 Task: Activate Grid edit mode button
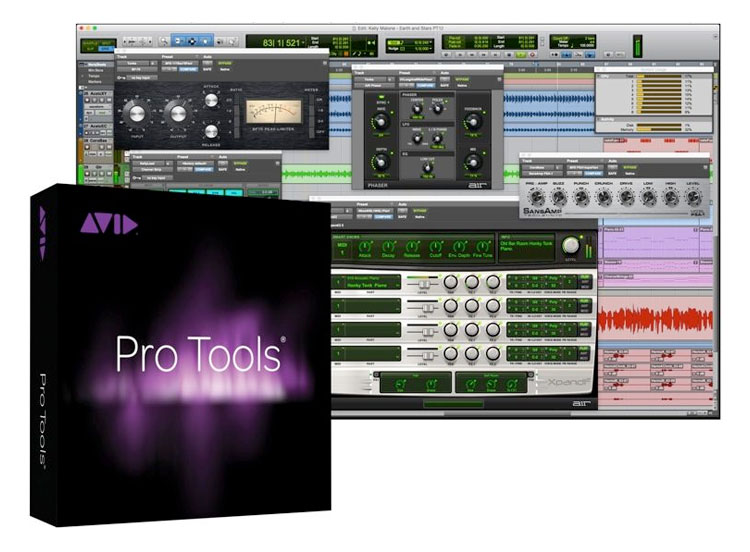(104, 48)
